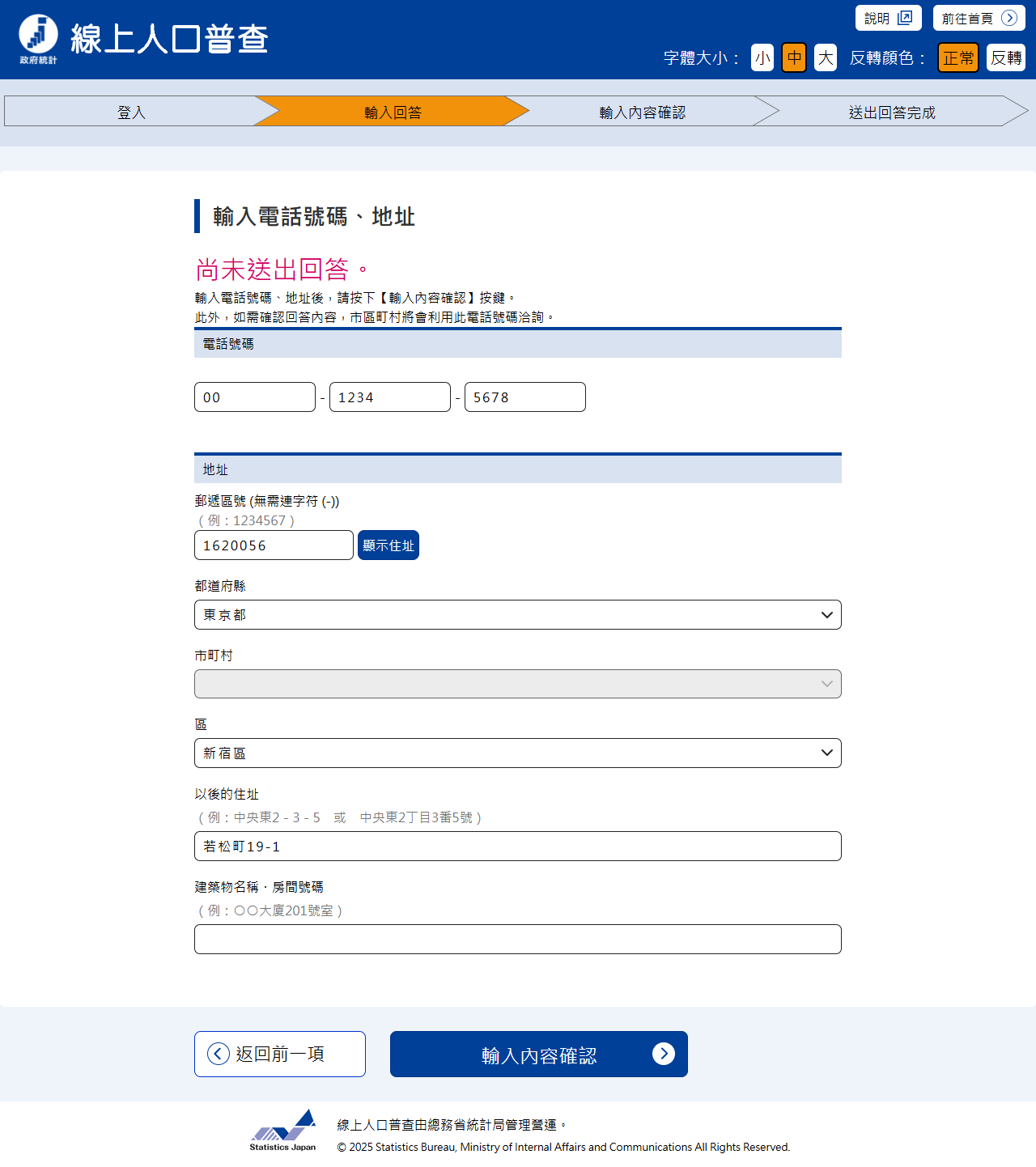Click the left arrow icon on 返回前一項

tap(219, 1054)
